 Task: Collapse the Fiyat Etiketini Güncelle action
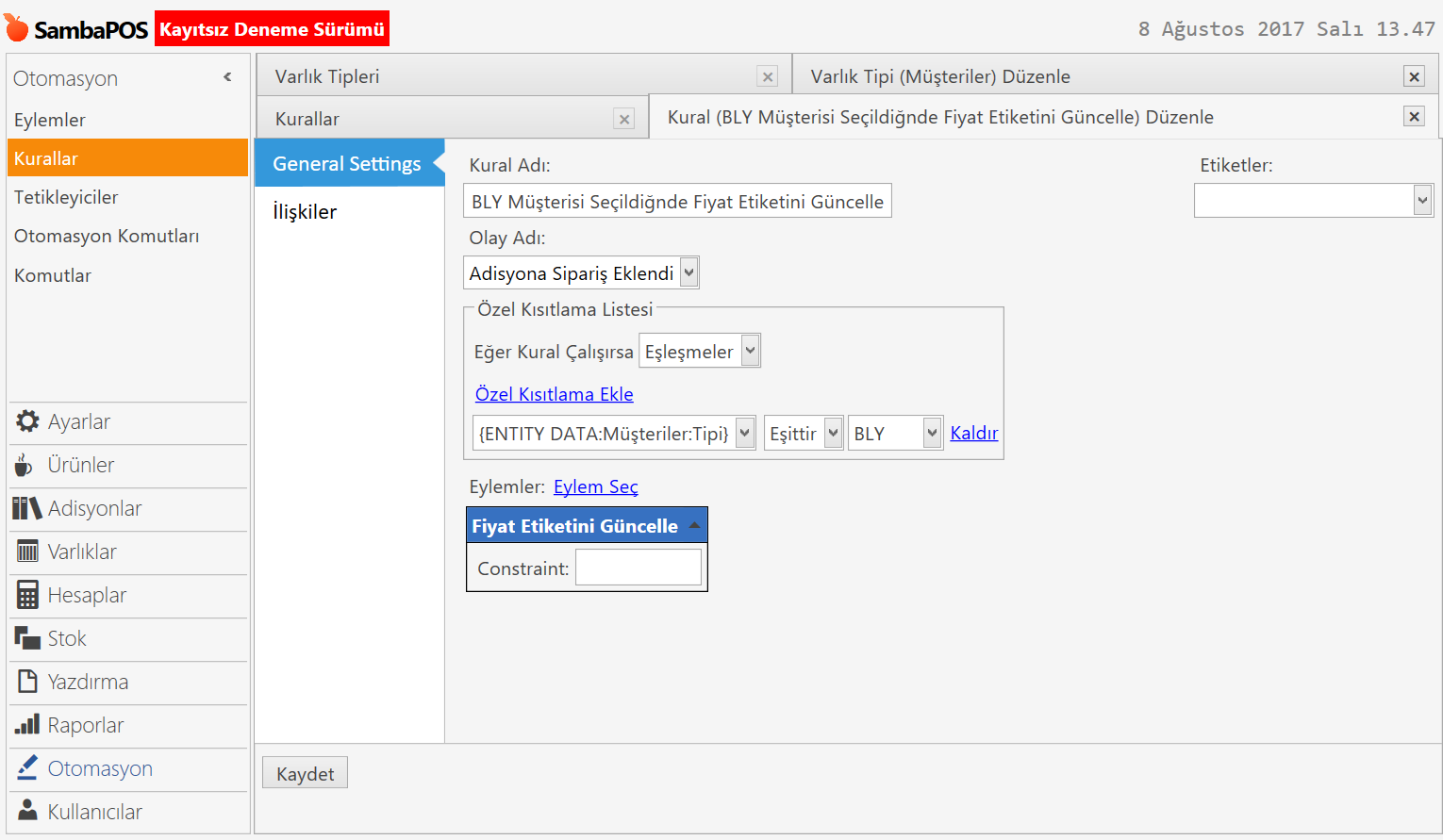pyautogui.click(x=694, y=525)
